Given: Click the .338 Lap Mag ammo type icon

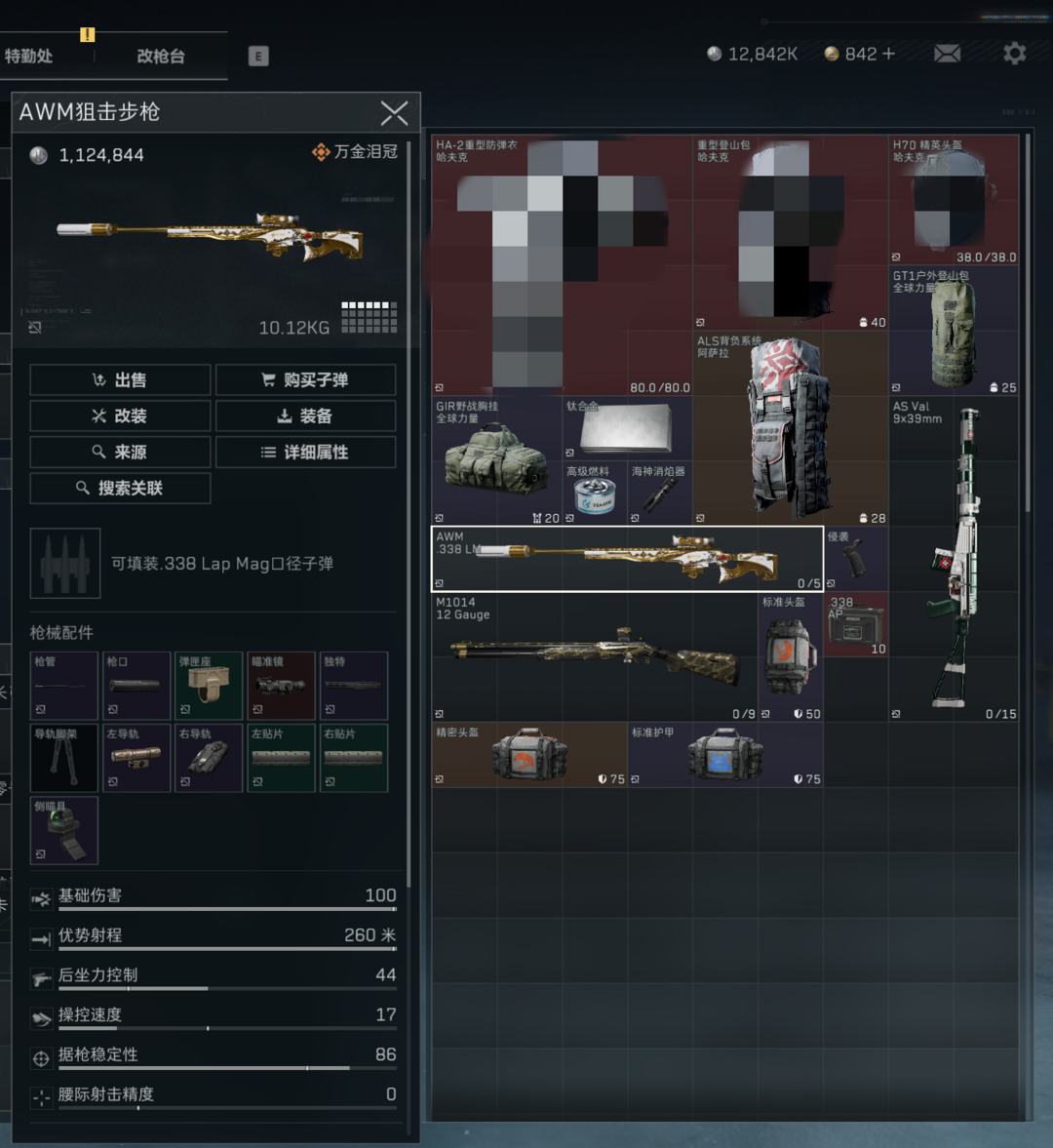Looking at the screenshot, I should (65, 563).
